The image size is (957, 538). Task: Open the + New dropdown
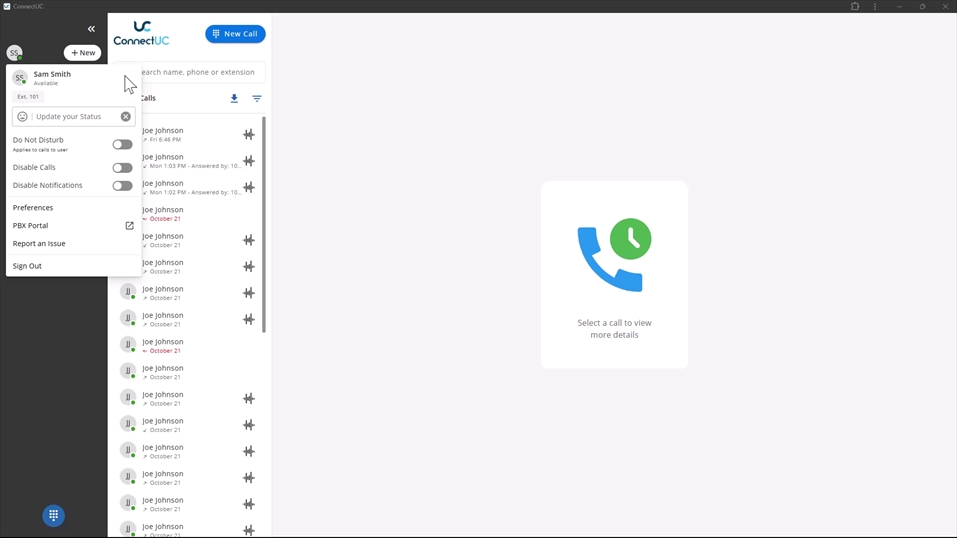click(83, 53)
